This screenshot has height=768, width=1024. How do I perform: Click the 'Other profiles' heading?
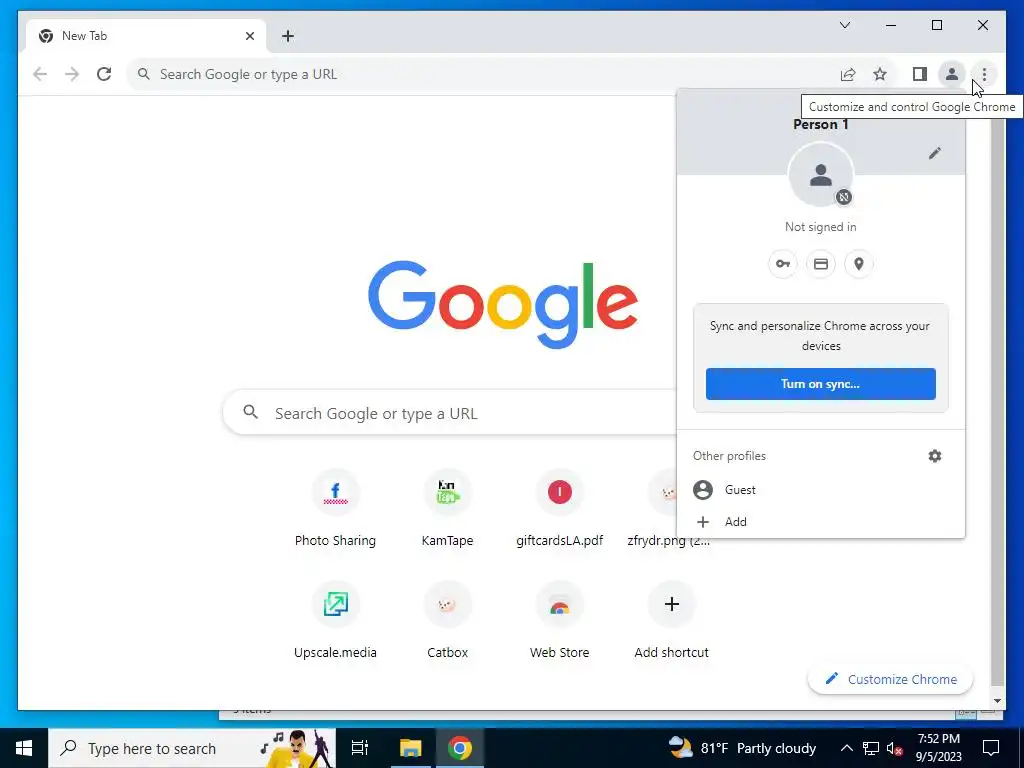[729, 456]
